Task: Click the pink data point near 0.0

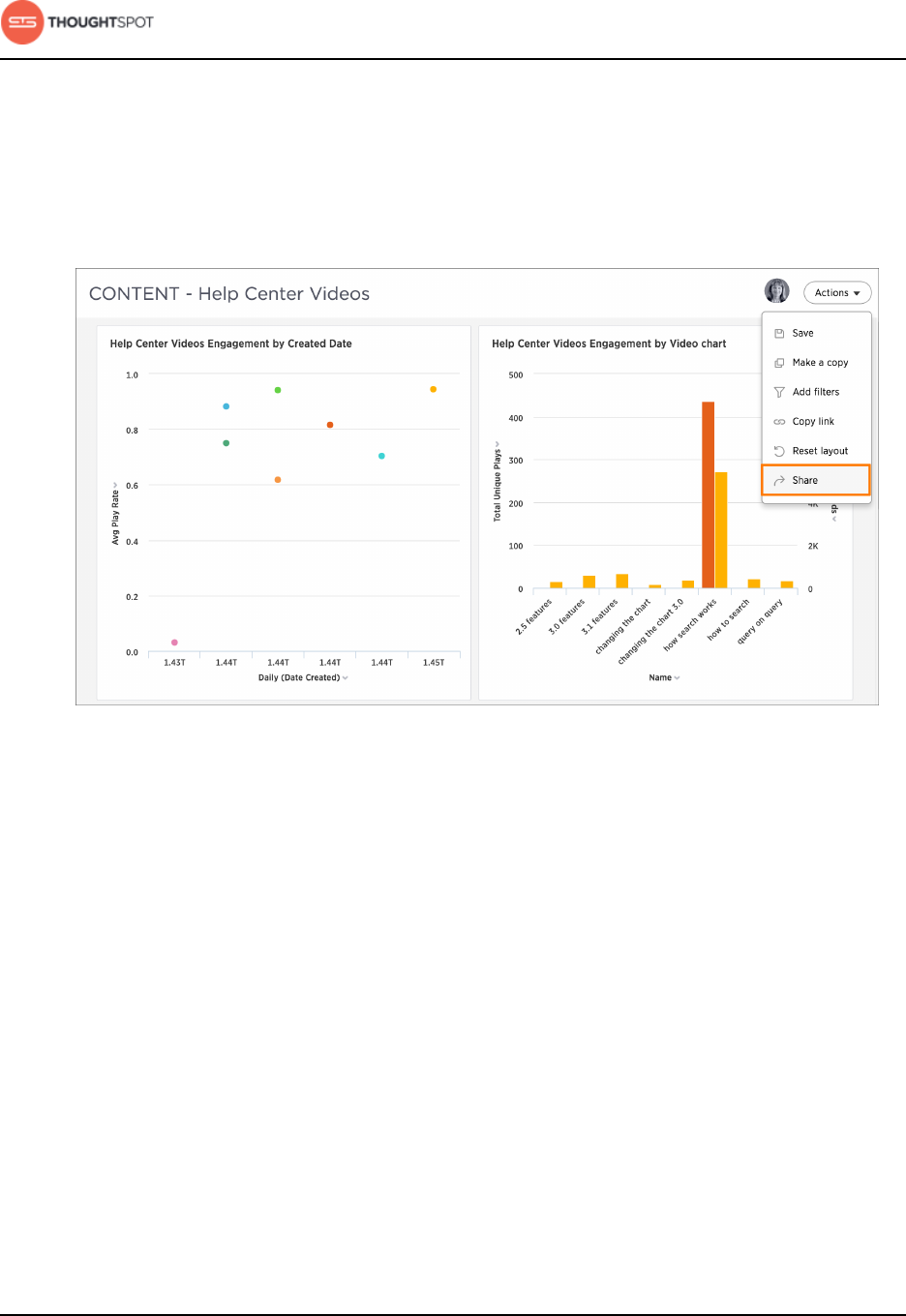Action: pyautogui.click(x=174, y=643)
